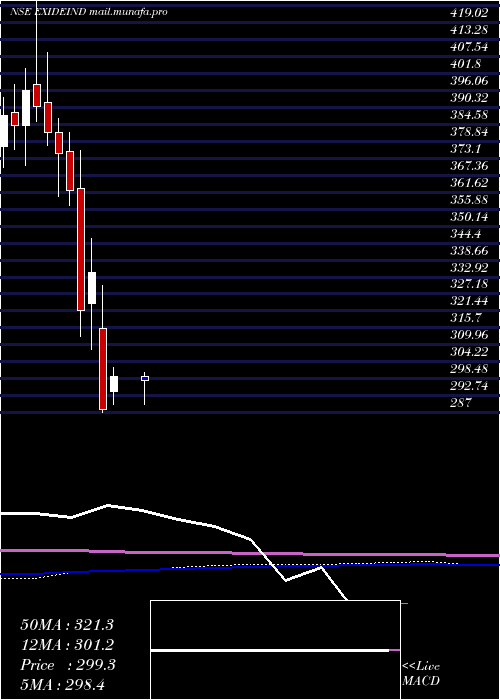
Task: Click the <<Live MACD label
Action: (421, 674)
